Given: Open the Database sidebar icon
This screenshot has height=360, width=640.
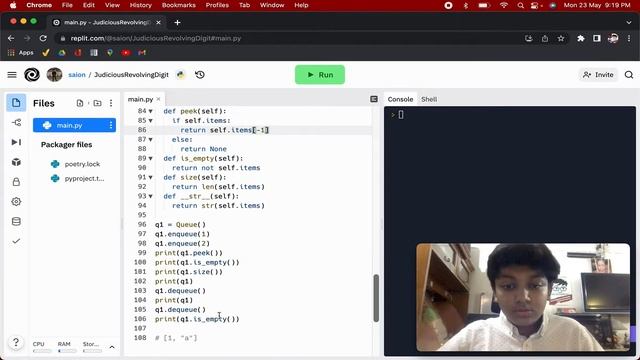Looking at the screenshot, I should [16, 221].
